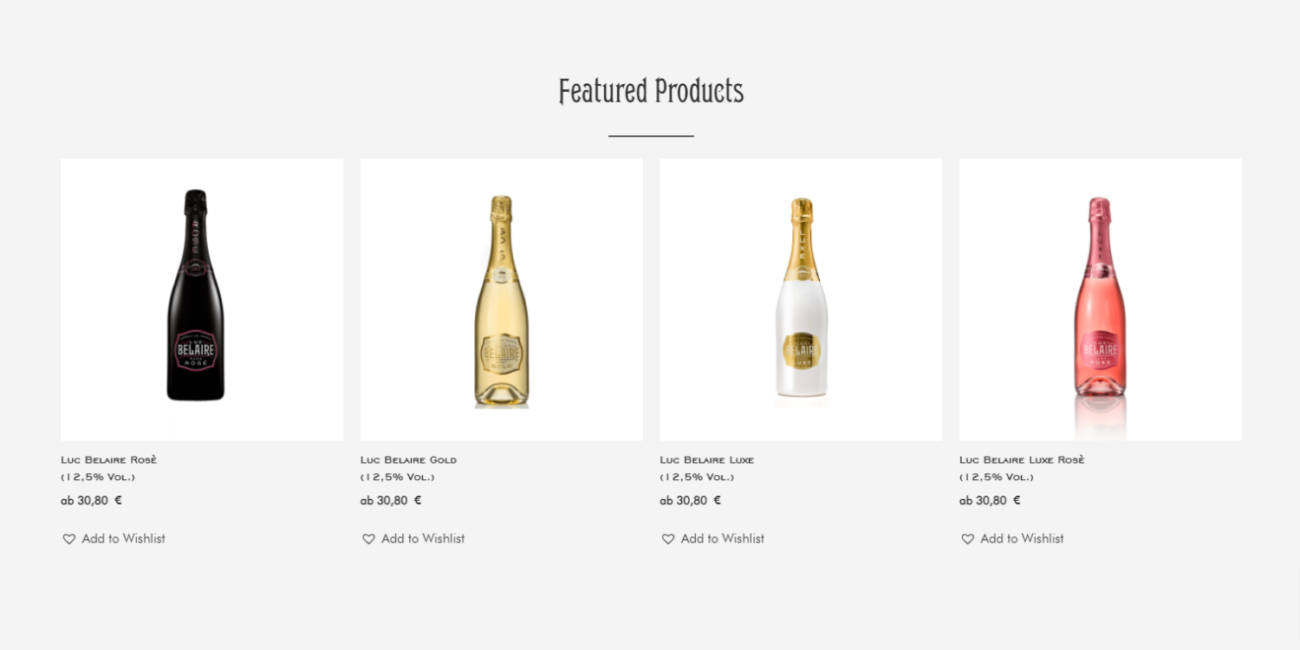Screen dimensions: 1300x650
Task: Click the 'Luc Belaire Luxe Rosè' product title
Action: point(1022,460)
